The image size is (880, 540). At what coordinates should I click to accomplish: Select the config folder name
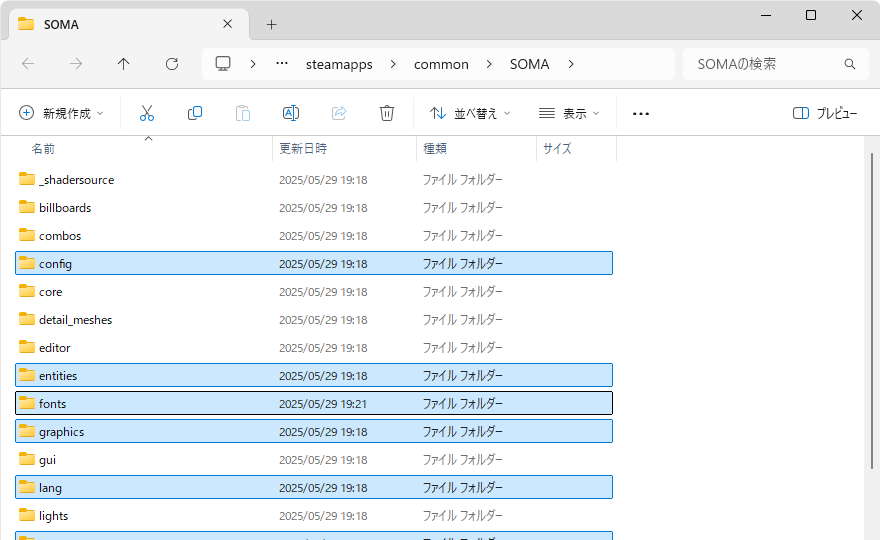56,264
